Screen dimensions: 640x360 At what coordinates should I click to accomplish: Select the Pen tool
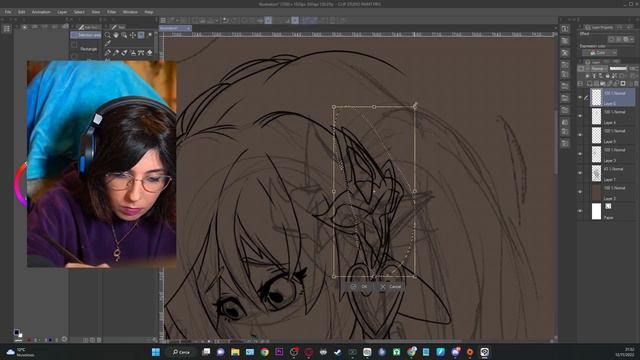pos(107,53)
